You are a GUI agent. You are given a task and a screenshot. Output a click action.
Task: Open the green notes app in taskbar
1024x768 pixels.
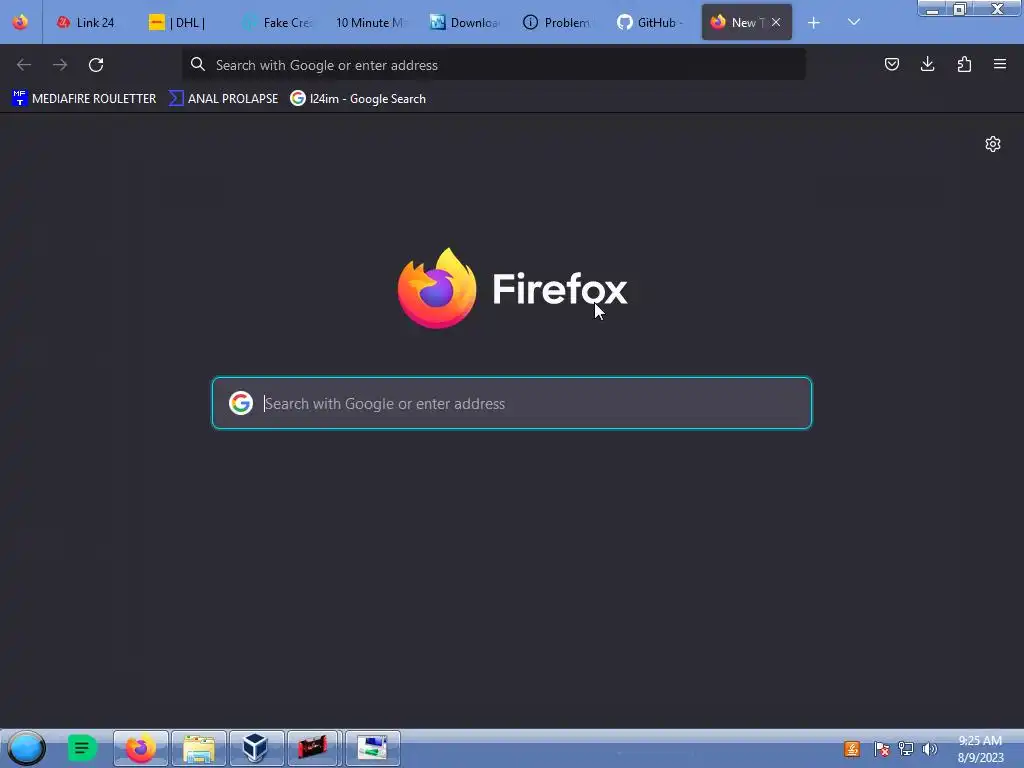click(x=82, y=748)
